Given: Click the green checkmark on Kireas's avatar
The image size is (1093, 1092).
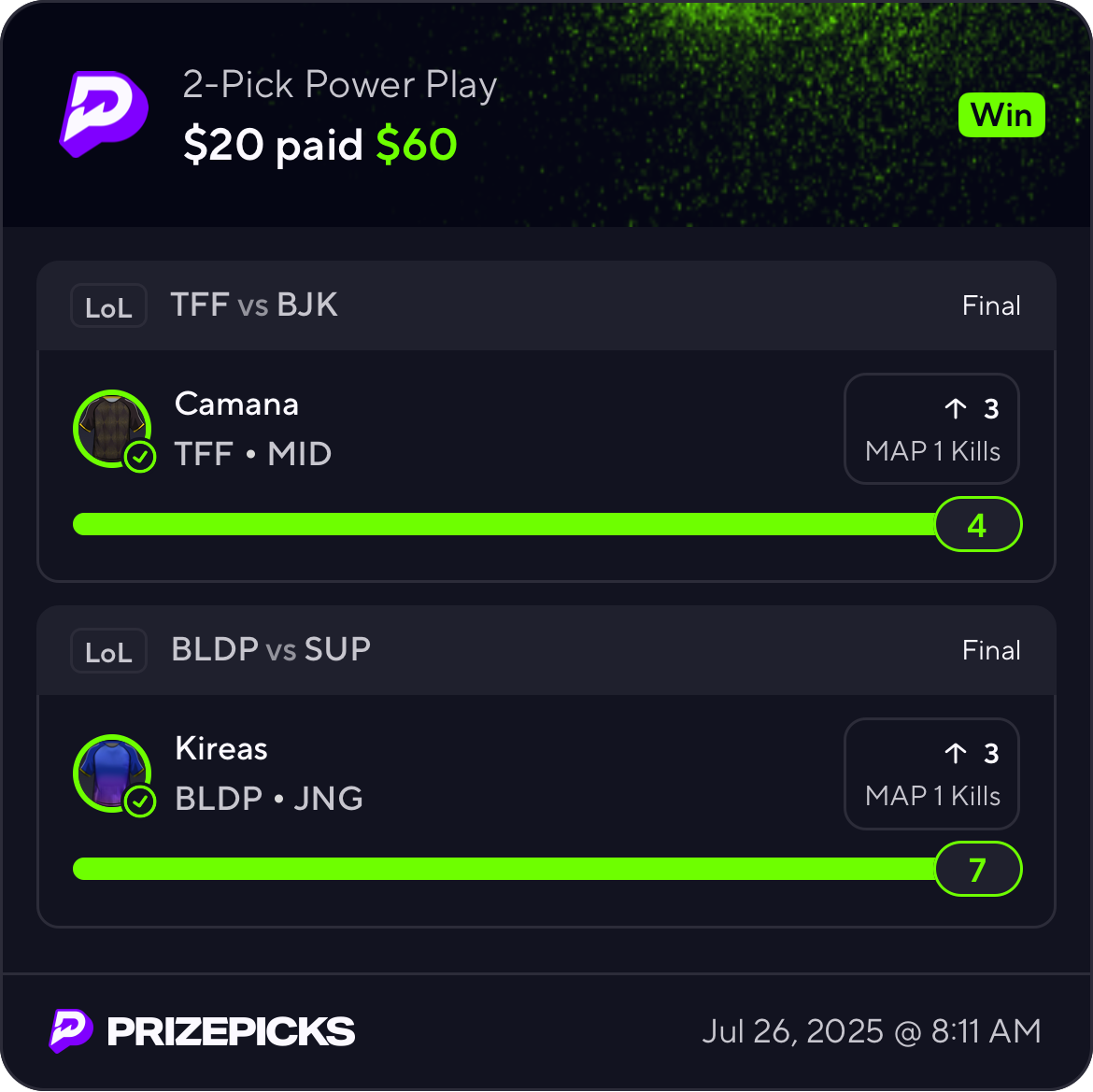Looking at the screenshot, I should pyautogui.click(x=140, y=801).
